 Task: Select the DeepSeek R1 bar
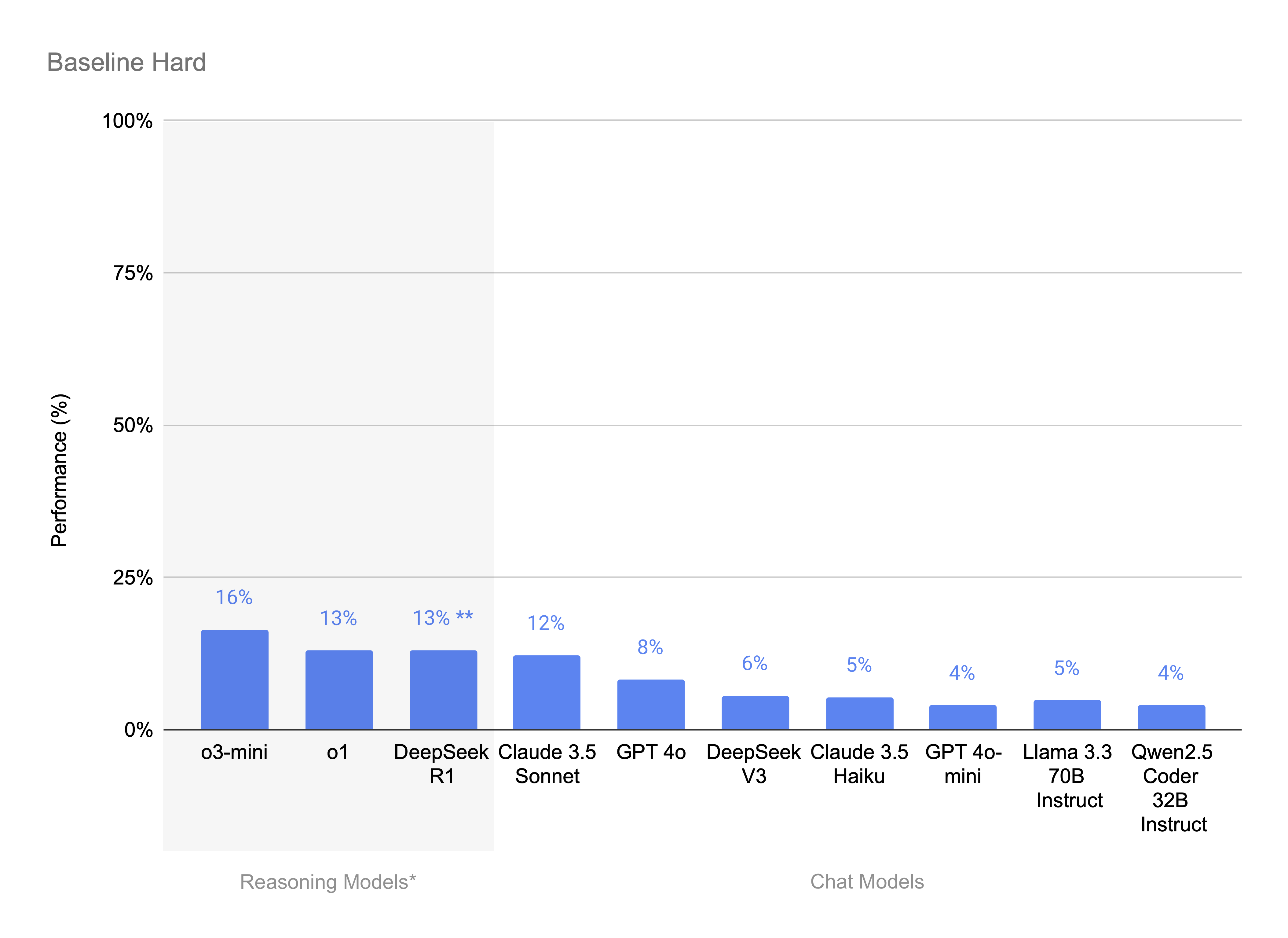[444, 690]
